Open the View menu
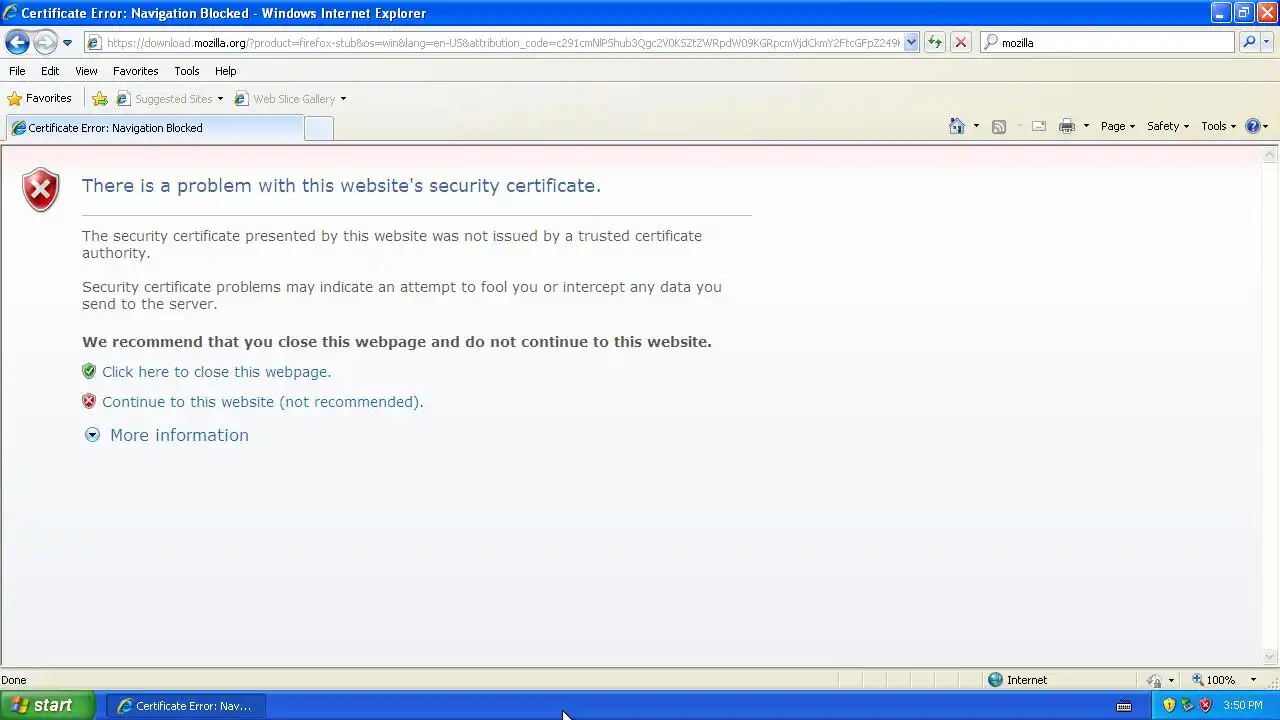The height and width of the screenshot is (720, 1280). coord(86,71)
